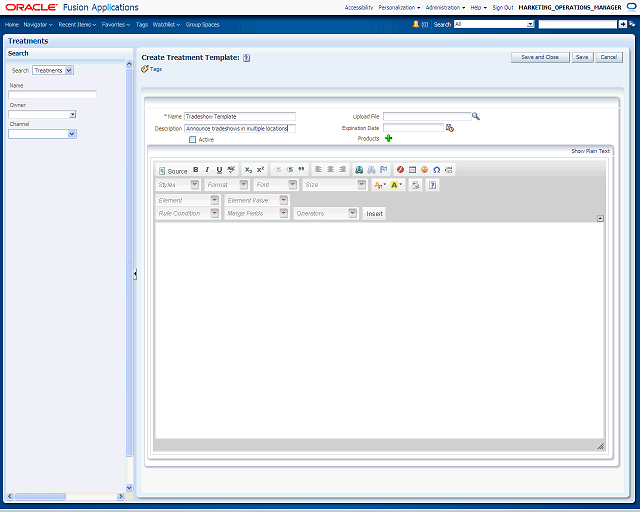Insert a table in the editor
This screenshot has width=640, height=512.
pyautogui.click(x=413, y=169)
